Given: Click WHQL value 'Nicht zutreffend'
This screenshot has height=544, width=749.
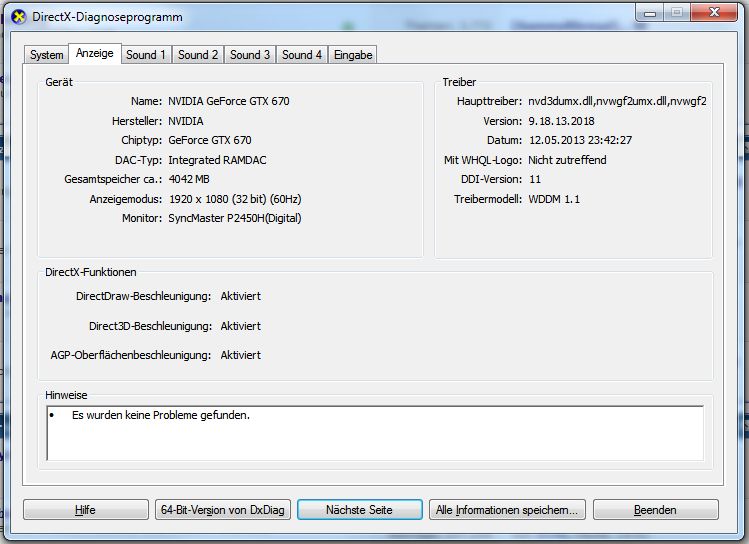Looking at the screenshot, I should tap(567, 160).
